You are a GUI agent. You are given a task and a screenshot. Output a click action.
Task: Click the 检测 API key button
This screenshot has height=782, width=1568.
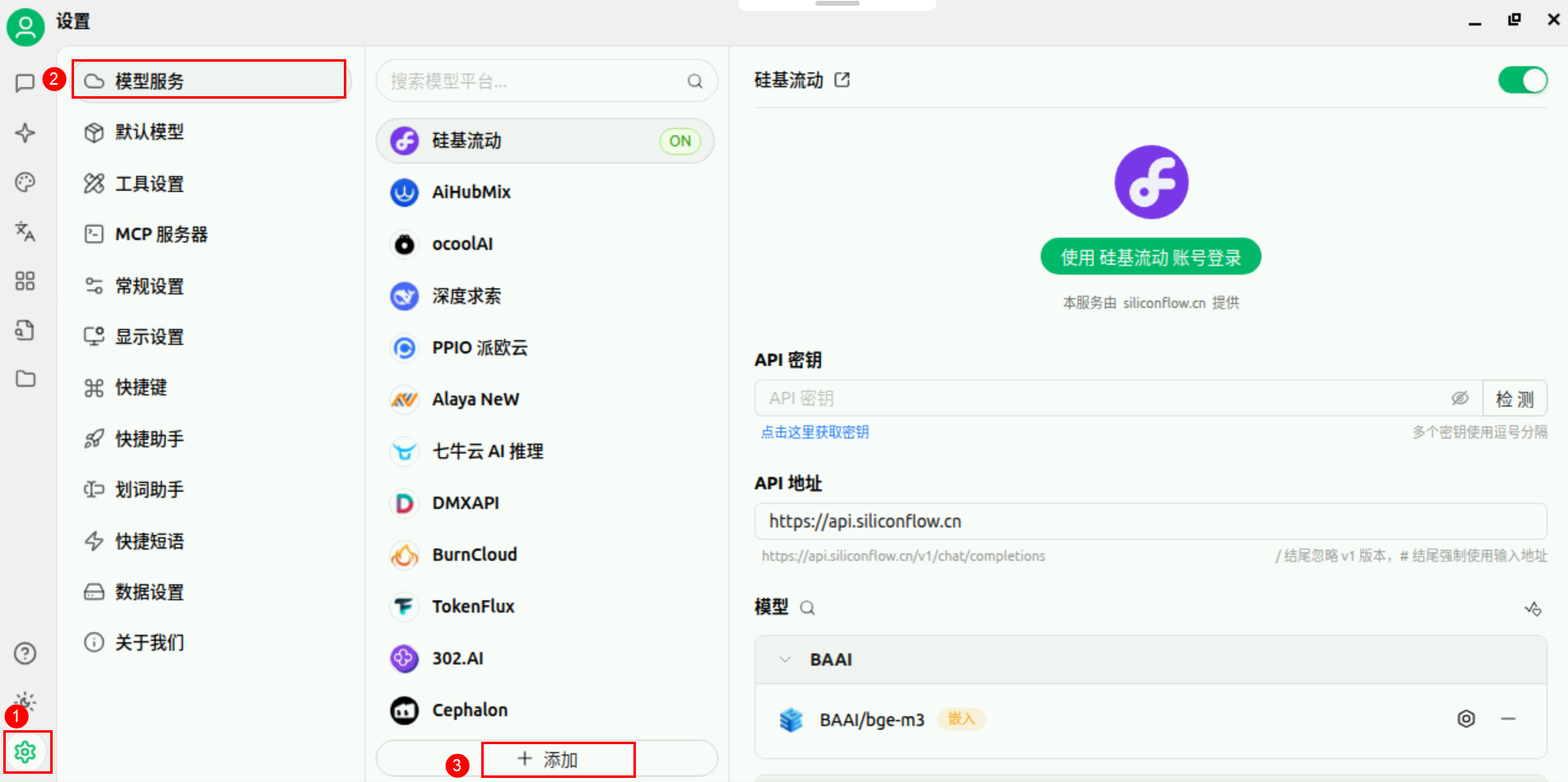point(1515,399)
